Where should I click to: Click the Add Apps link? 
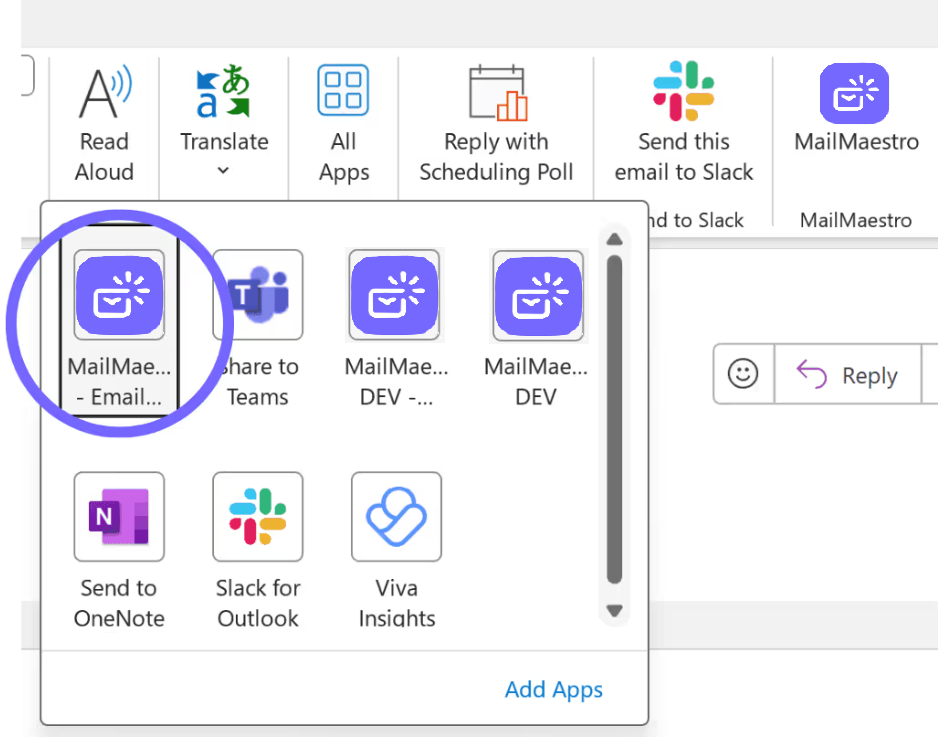(553, 690)
